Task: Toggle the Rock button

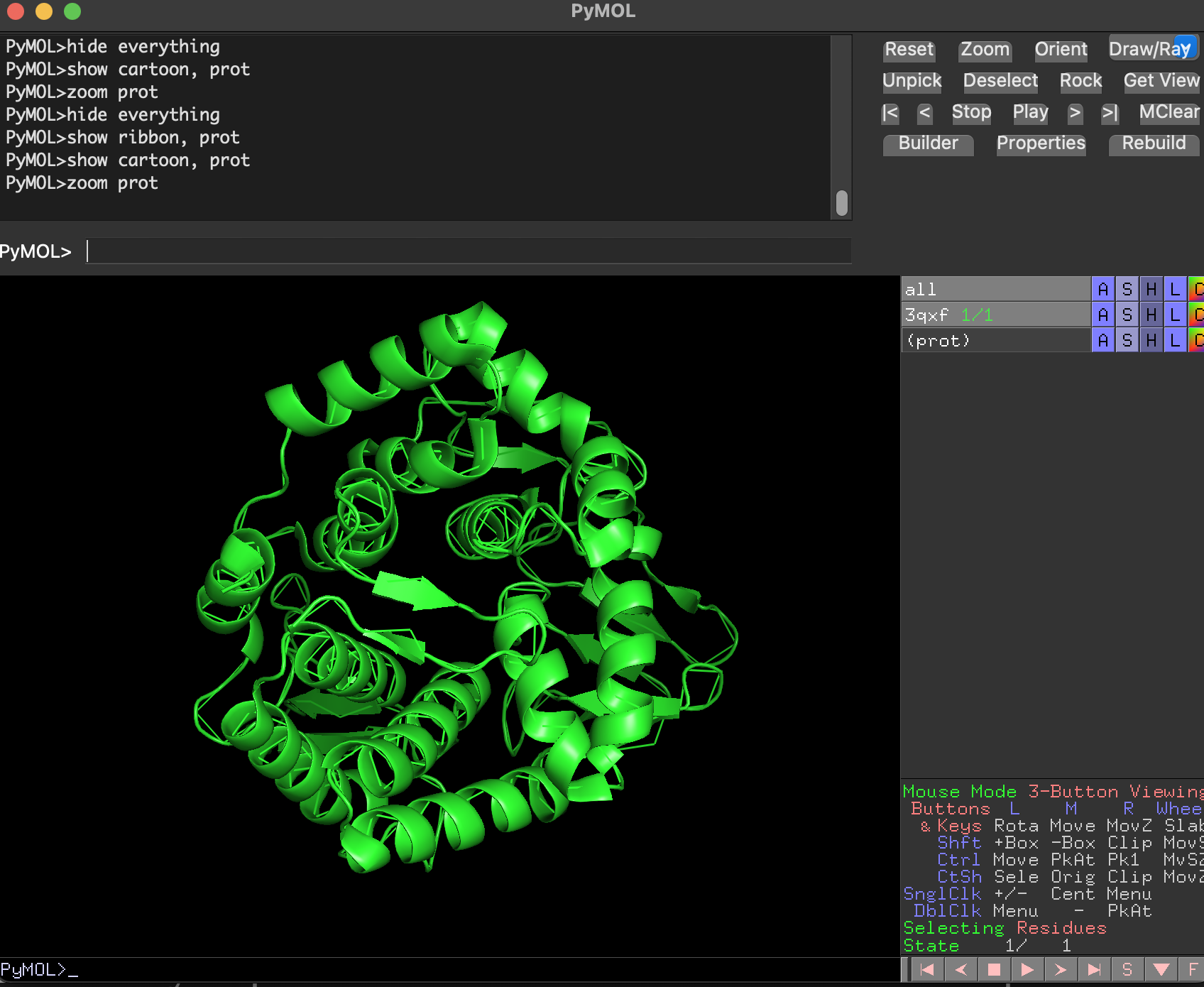Action: click(x=1080, y=81)
